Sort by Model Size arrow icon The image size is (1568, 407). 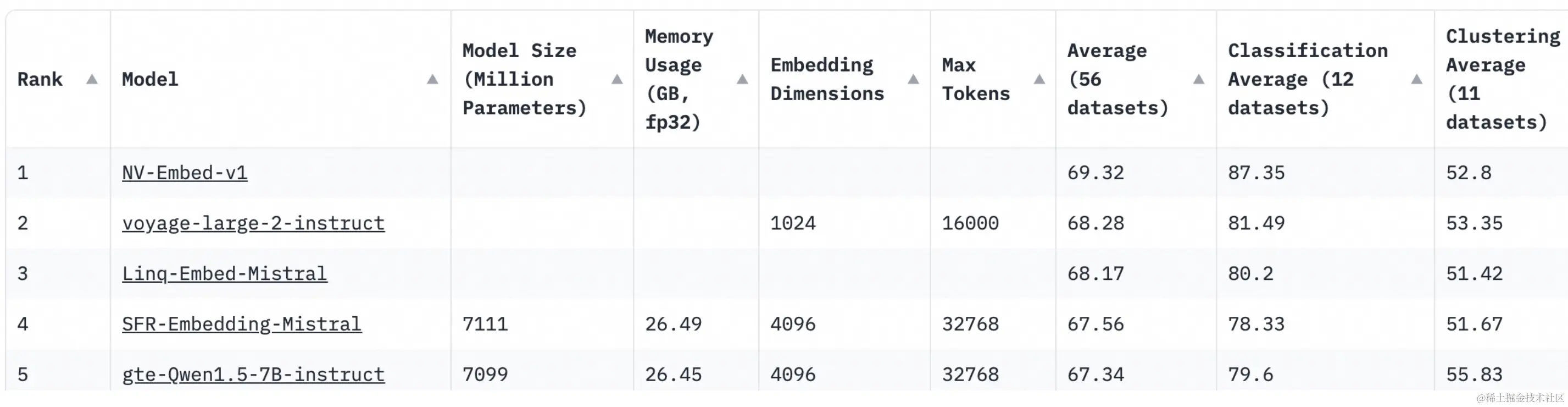pyautogui.click(x=616, y=79)
